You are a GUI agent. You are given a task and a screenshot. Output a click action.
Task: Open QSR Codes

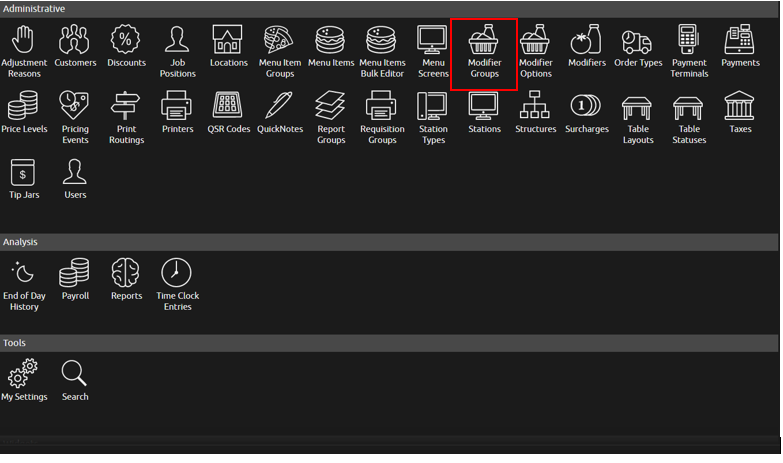coord(228,112)
